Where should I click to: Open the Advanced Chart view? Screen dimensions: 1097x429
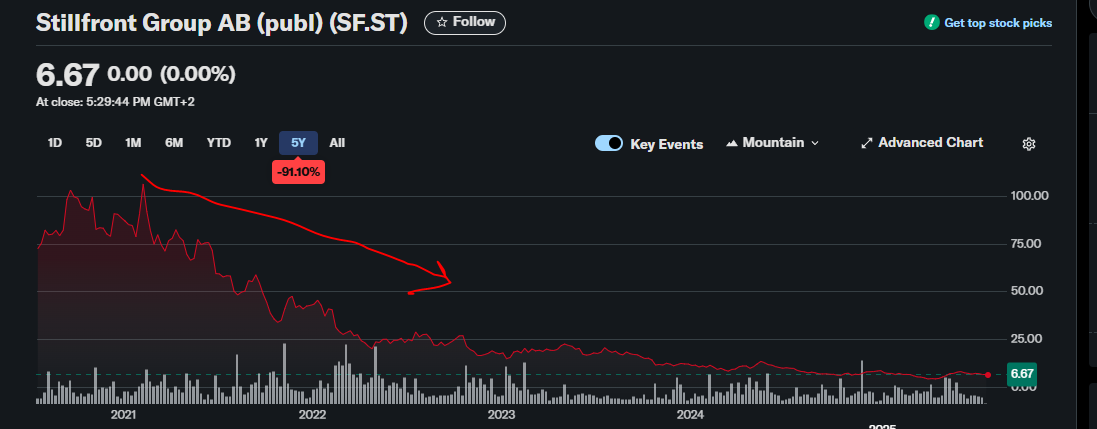[x=922, y=143]
